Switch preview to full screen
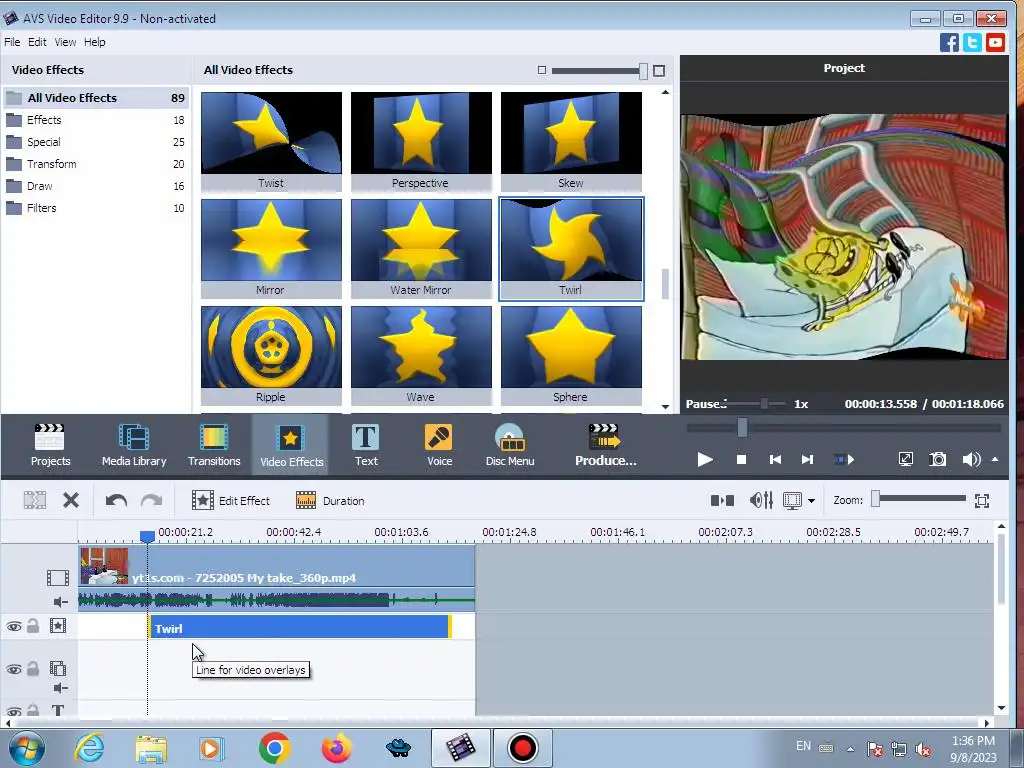This screenshot has height=768, width=1024. coord(906,460)
